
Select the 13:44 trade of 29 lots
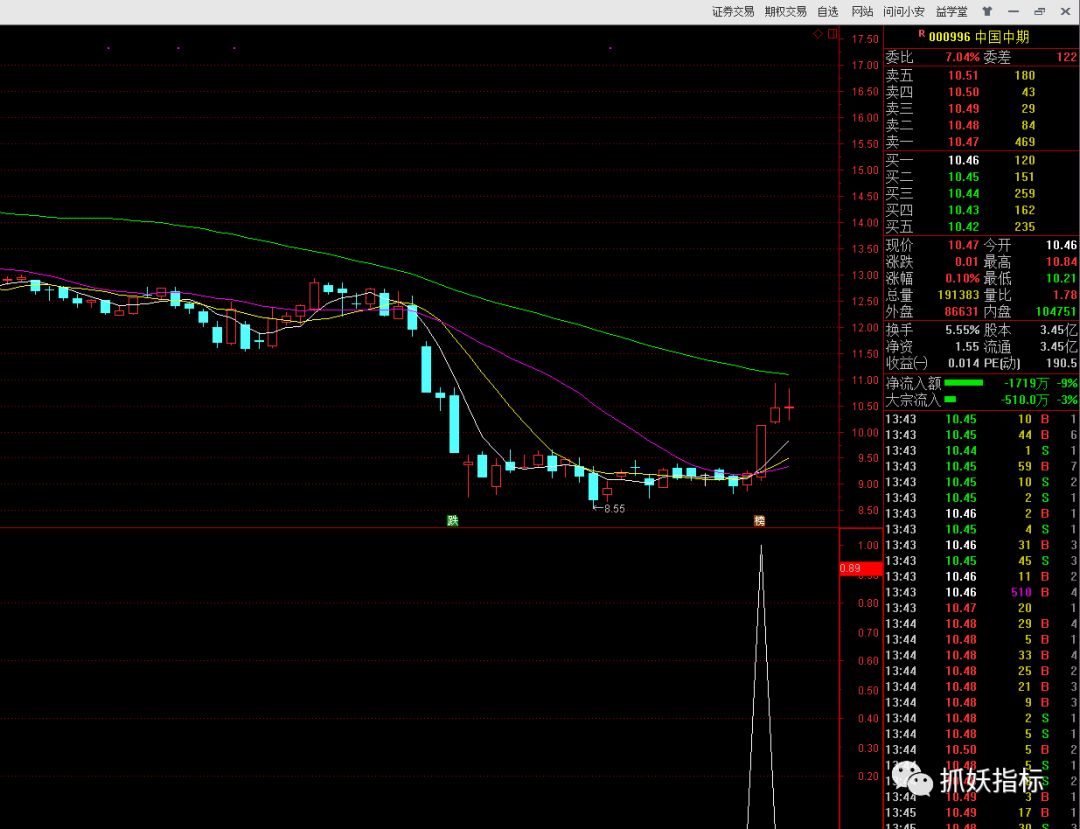point(982,624)
